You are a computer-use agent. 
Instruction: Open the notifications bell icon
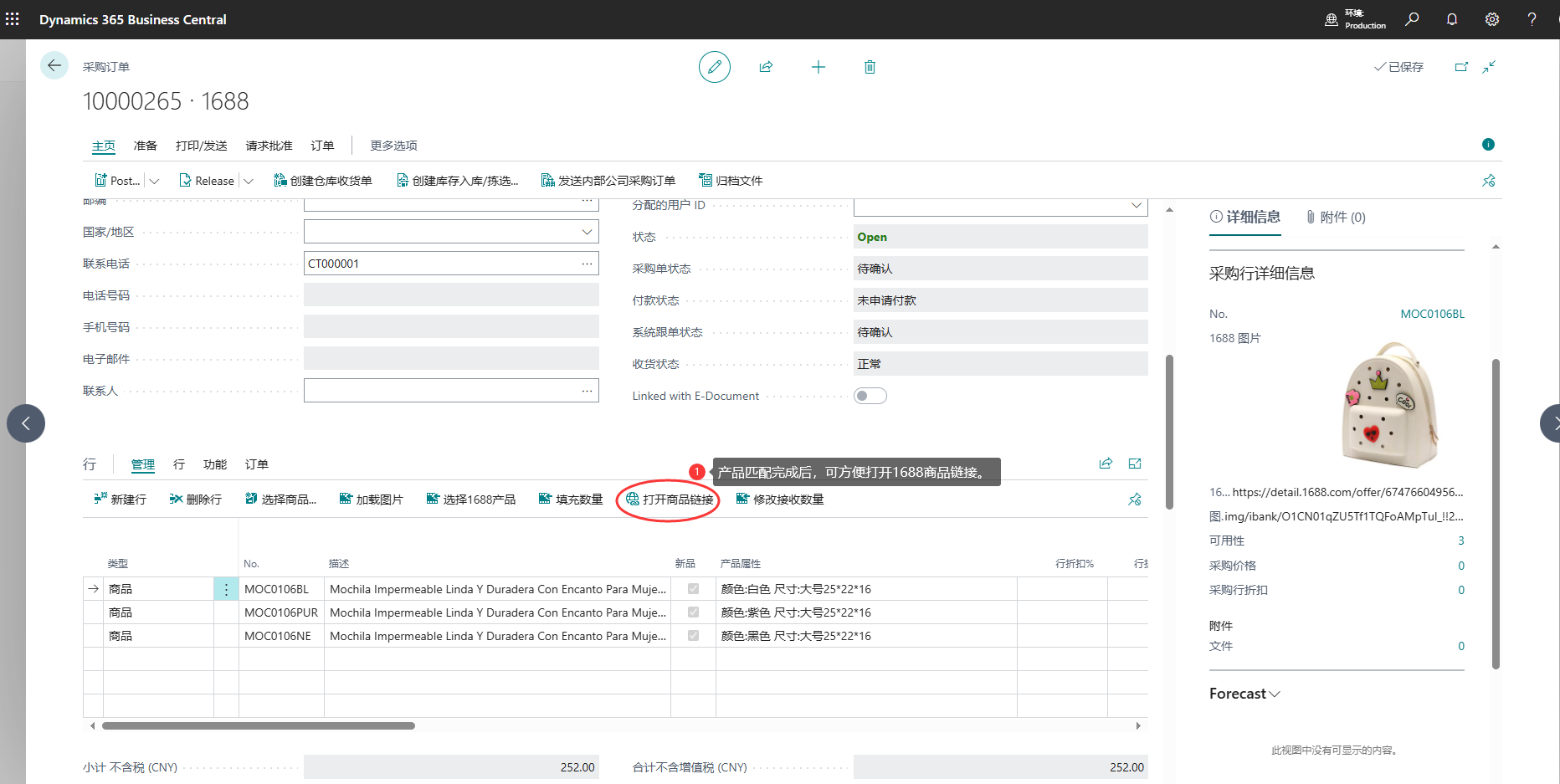tap(1452, 19)
